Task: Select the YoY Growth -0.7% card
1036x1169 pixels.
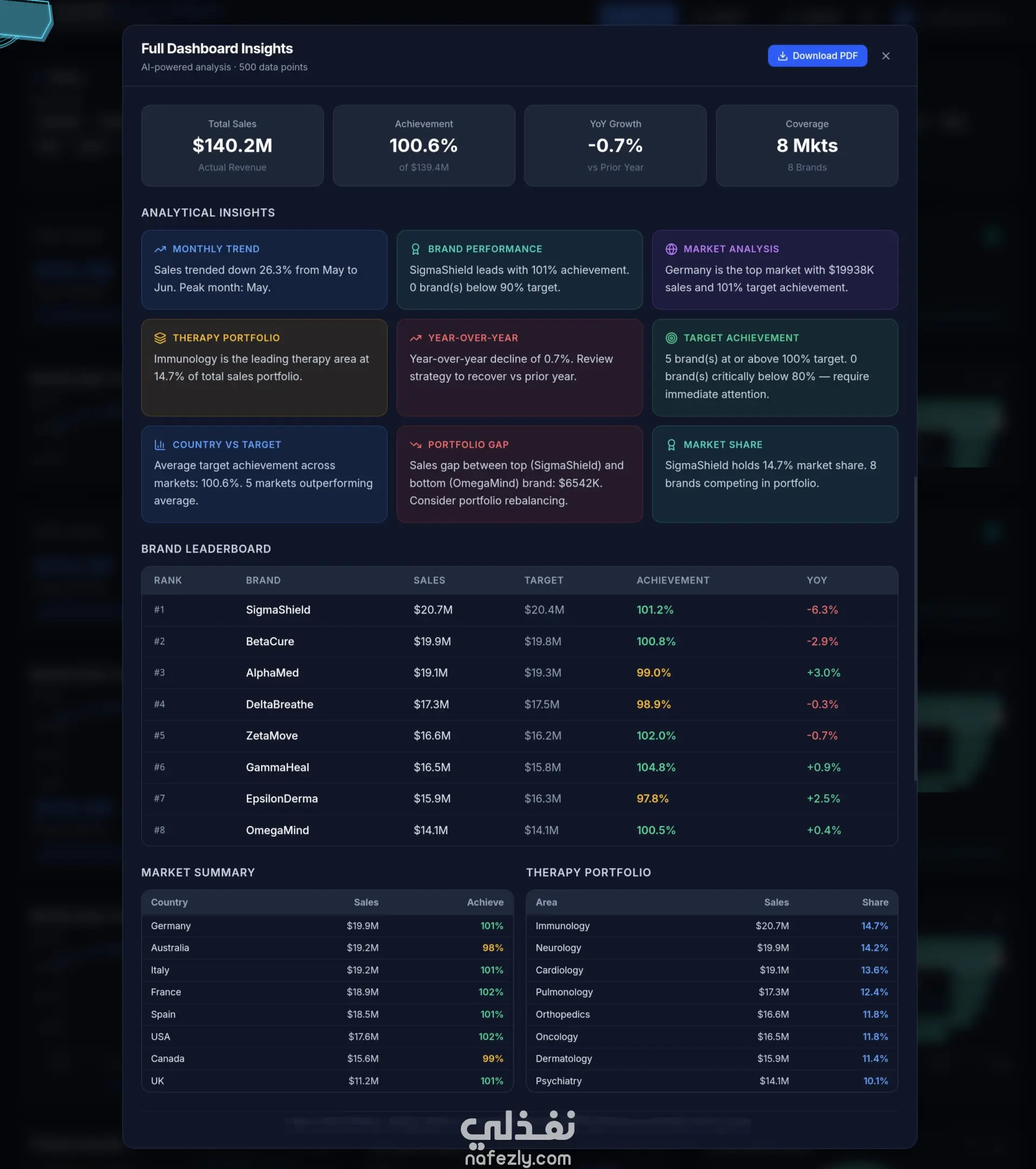Action: pyautogui.click(x=616, y=145)
